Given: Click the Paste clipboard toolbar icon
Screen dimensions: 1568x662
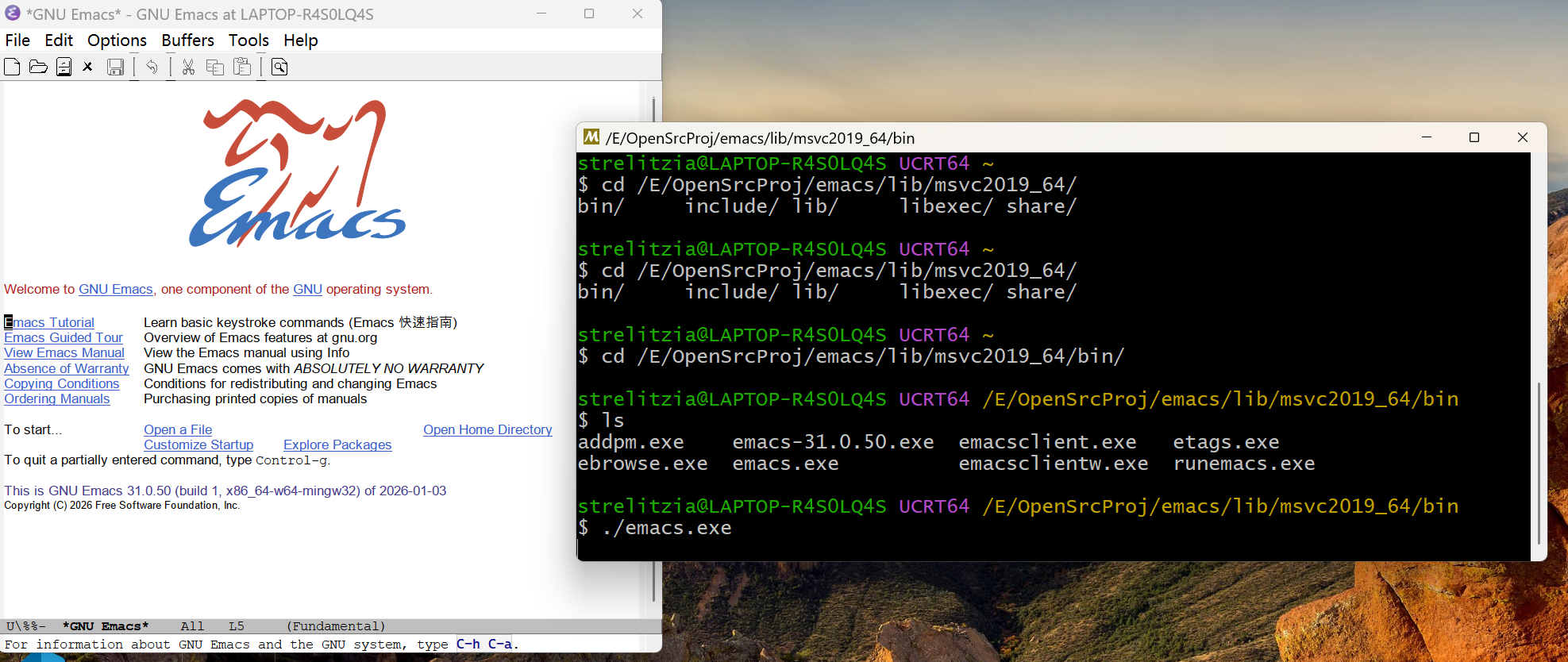Looking at the screenshot, I should [x=242, y=67].
